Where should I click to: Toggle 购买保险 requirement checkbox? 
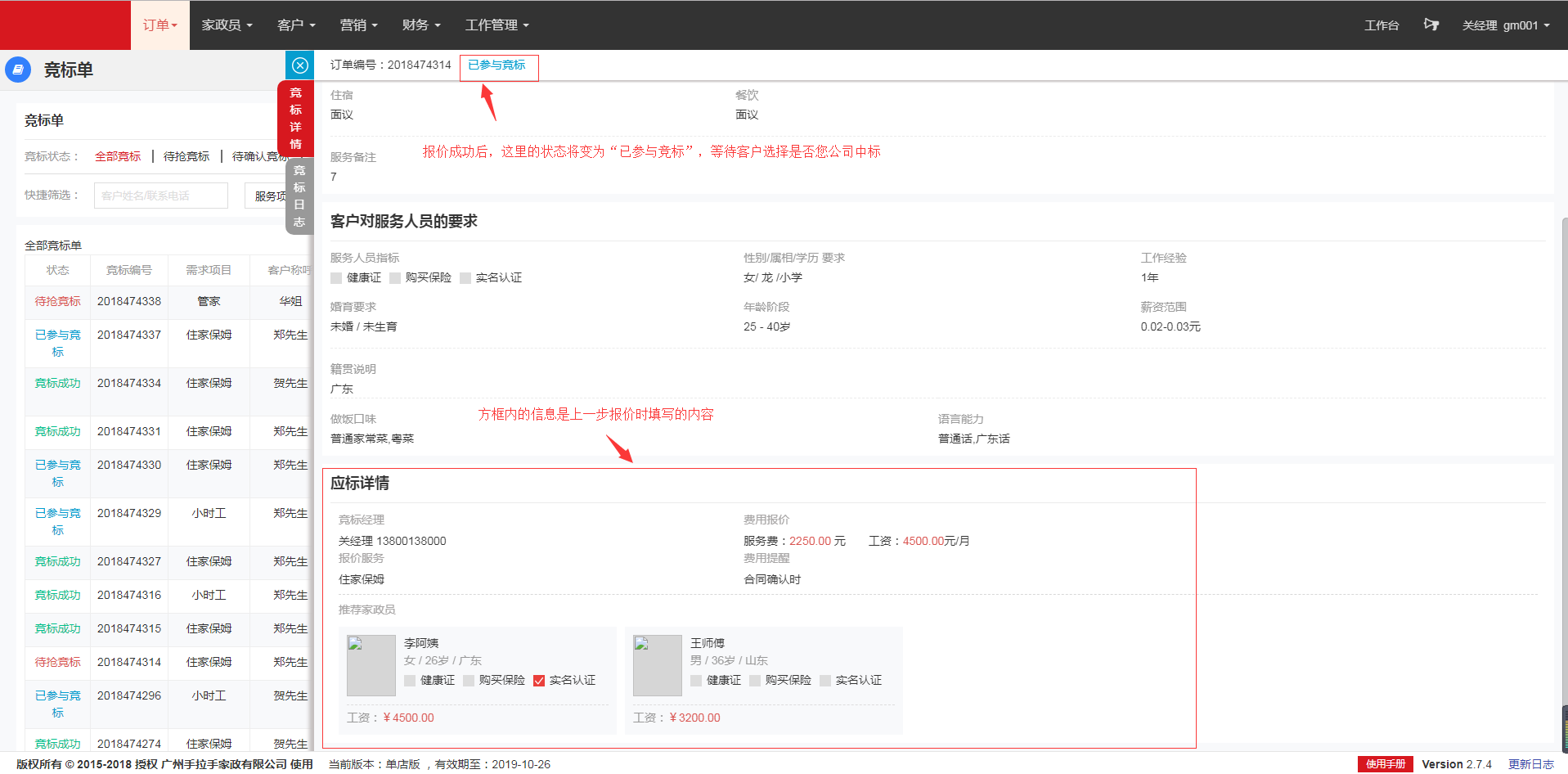[x=395, y=278]
